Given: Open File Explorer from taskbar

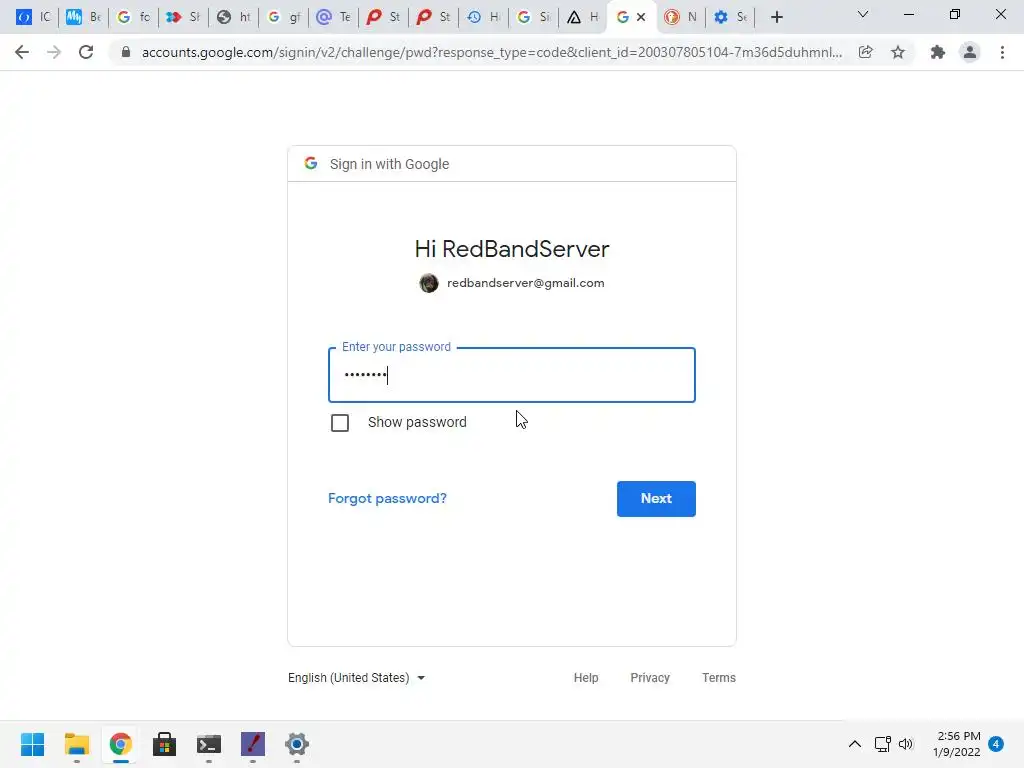Looking at the screenshot, I should pyautogui.click(x=76, y=744).
